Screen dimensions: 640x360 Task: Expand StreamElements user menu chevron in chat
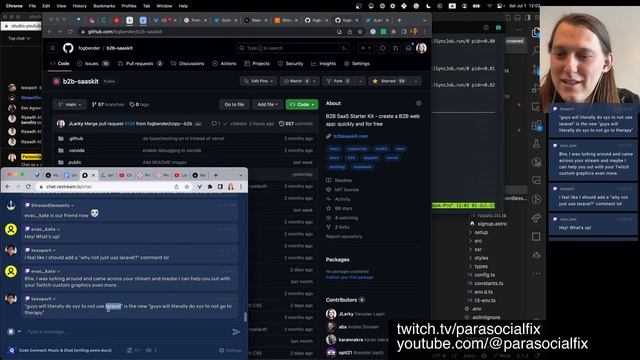[x=73, y=205]
